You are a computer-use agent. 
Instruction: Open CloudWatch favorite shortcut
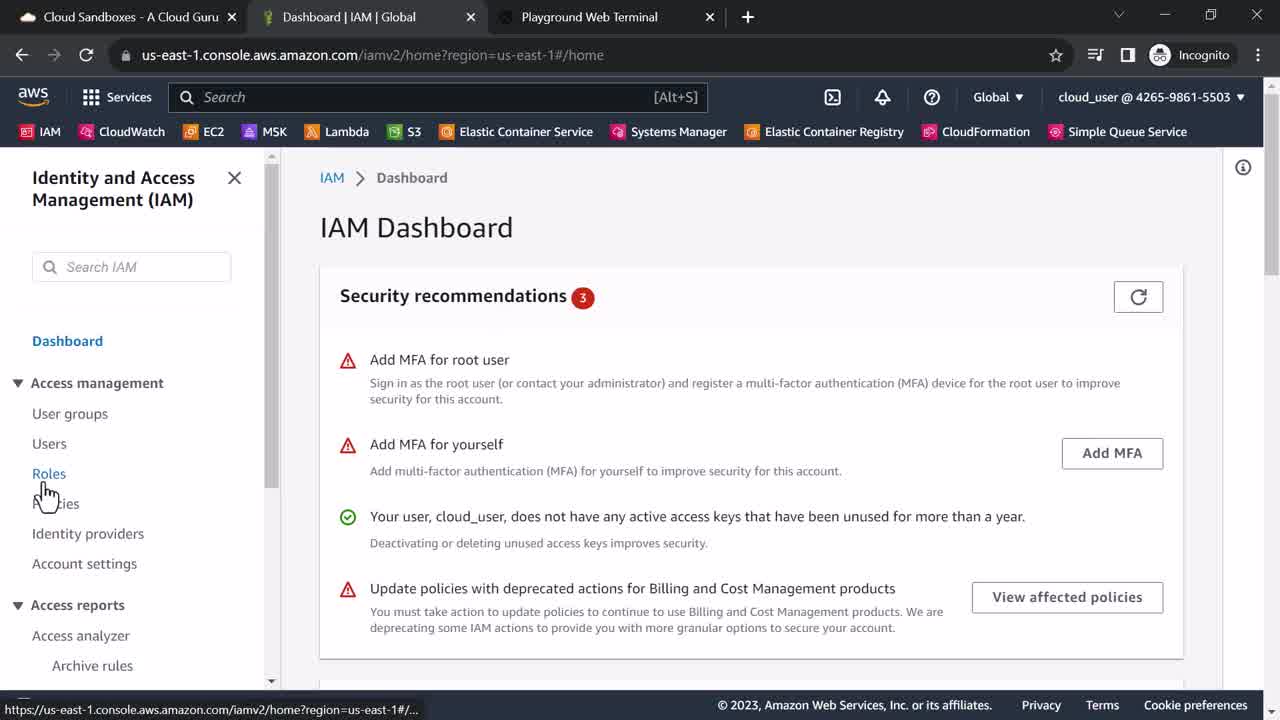121,132
